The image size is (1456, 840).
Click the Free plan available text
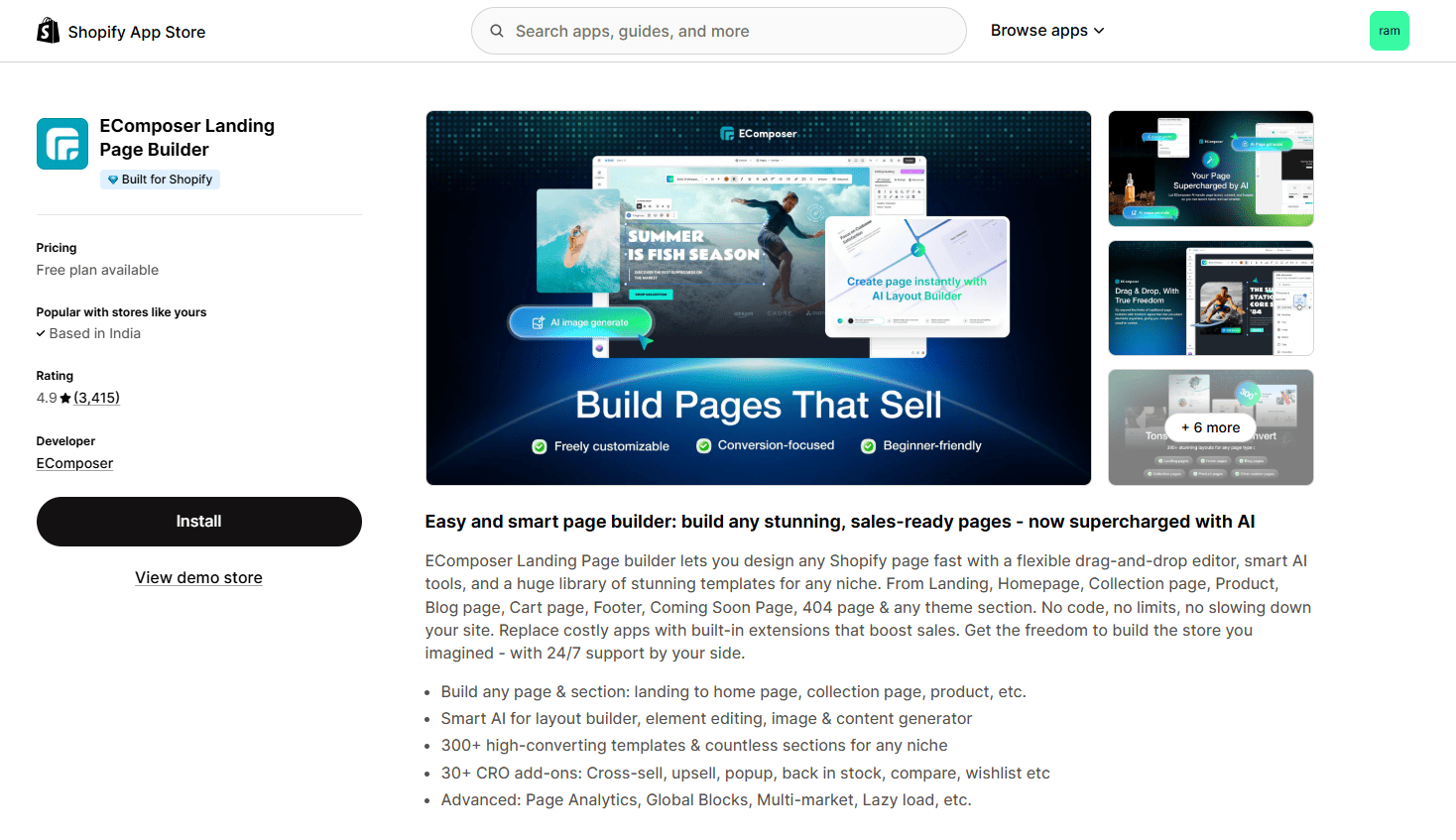(97, 270)
